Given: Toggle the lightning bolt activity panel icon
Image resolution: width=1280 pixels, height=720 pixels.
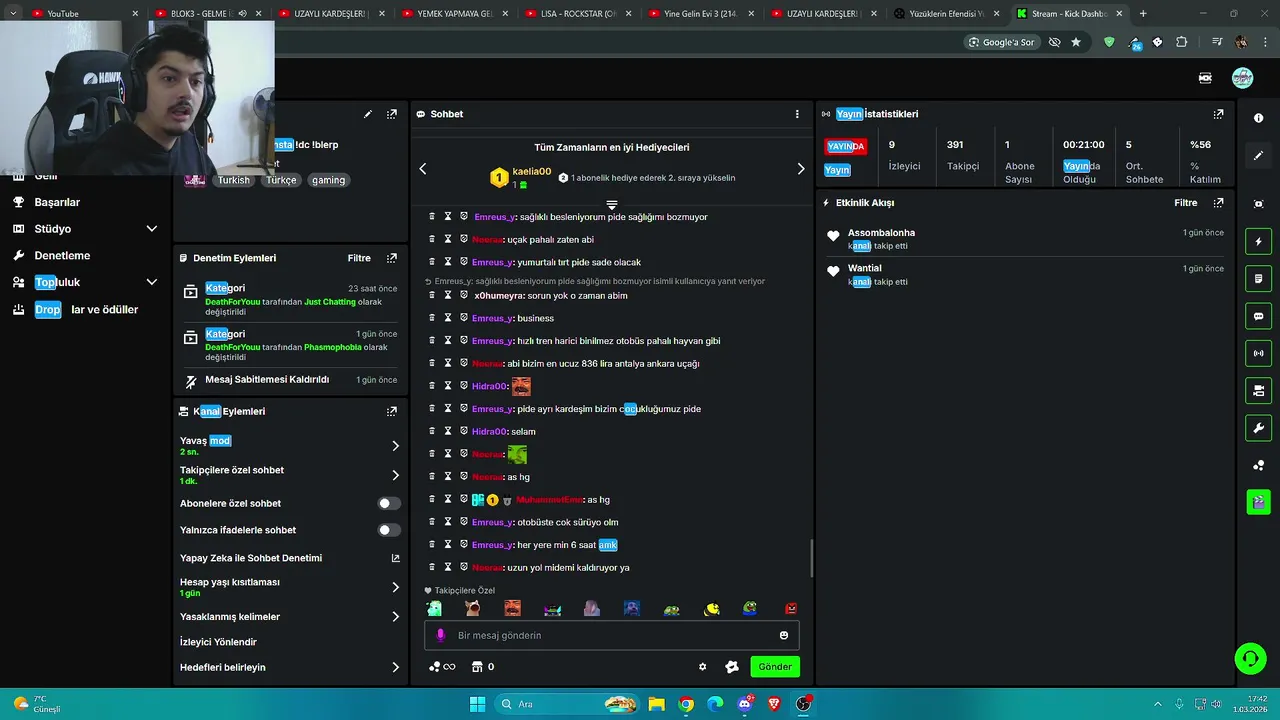Looking at the screenshot, I should [x=1258, y=241].
